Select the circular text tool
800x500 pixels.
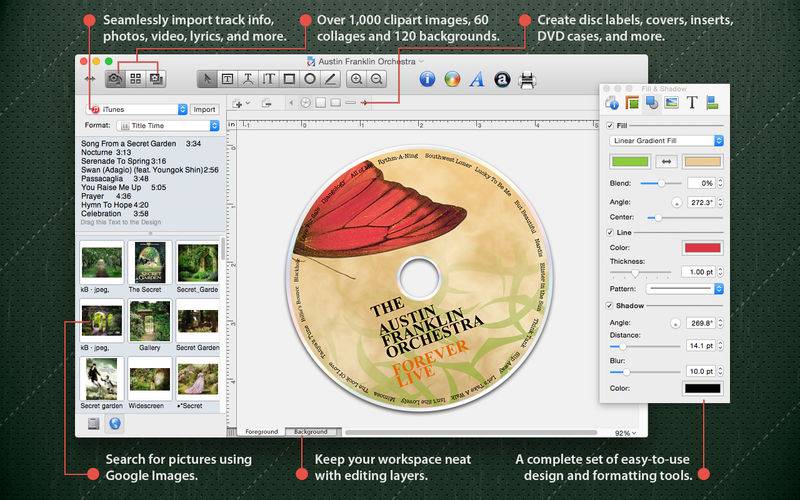[248, 79]
